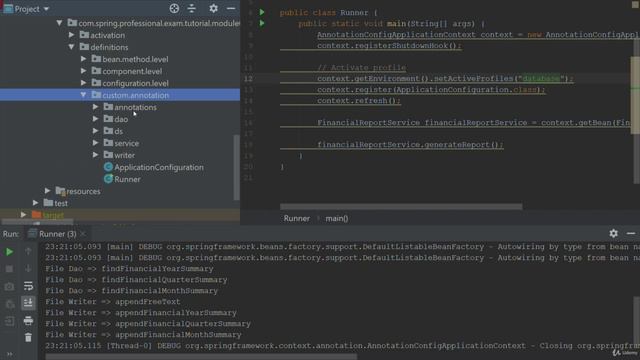Select the definitions package label
The width and height of the screenshot is (640, 360).
[109, 47]
